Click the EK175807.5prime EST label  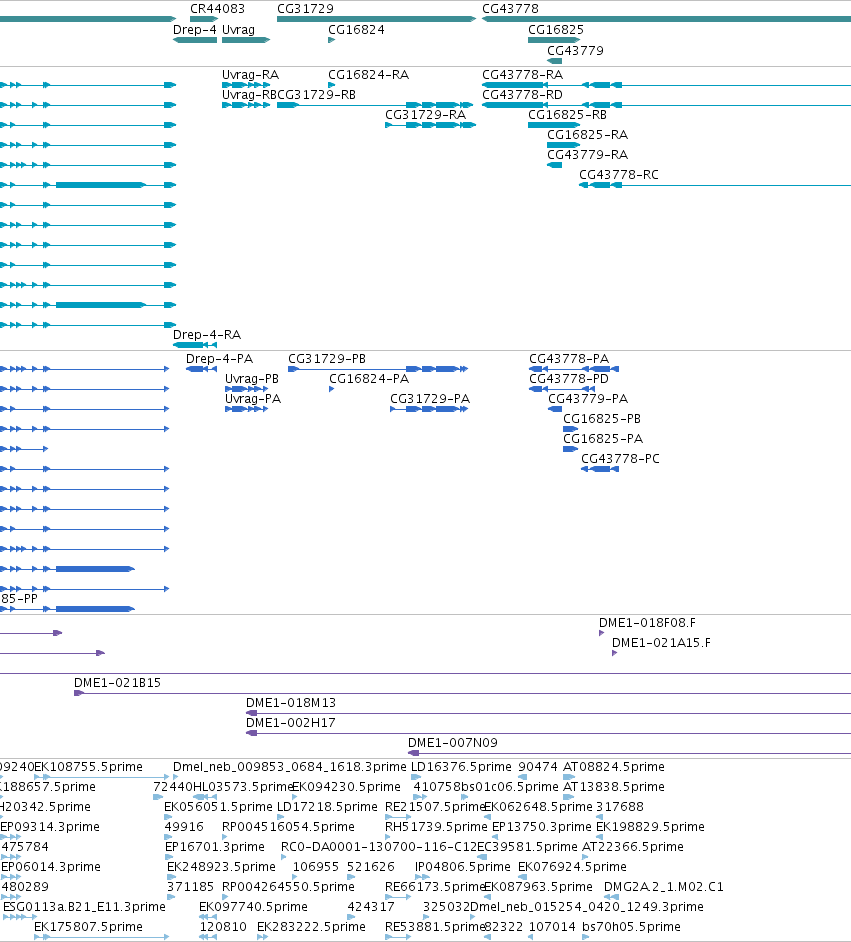(x=88, y=926)
